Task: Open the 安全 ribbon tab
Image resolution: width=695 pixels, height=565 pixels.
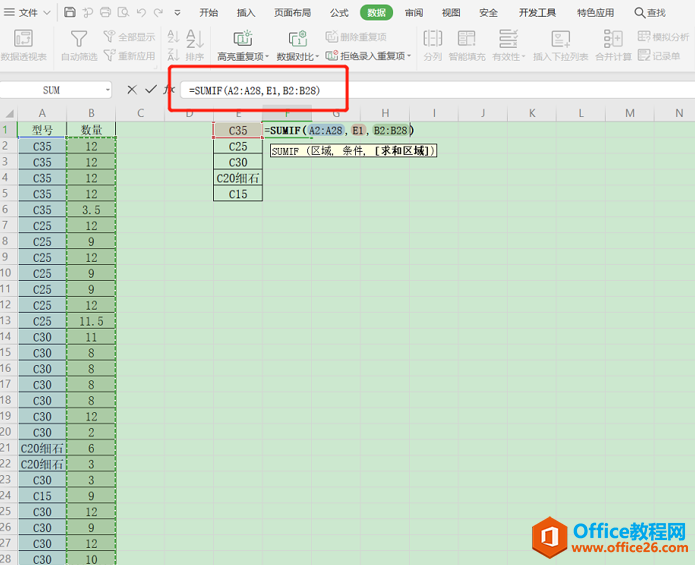Action: (488, 12)
